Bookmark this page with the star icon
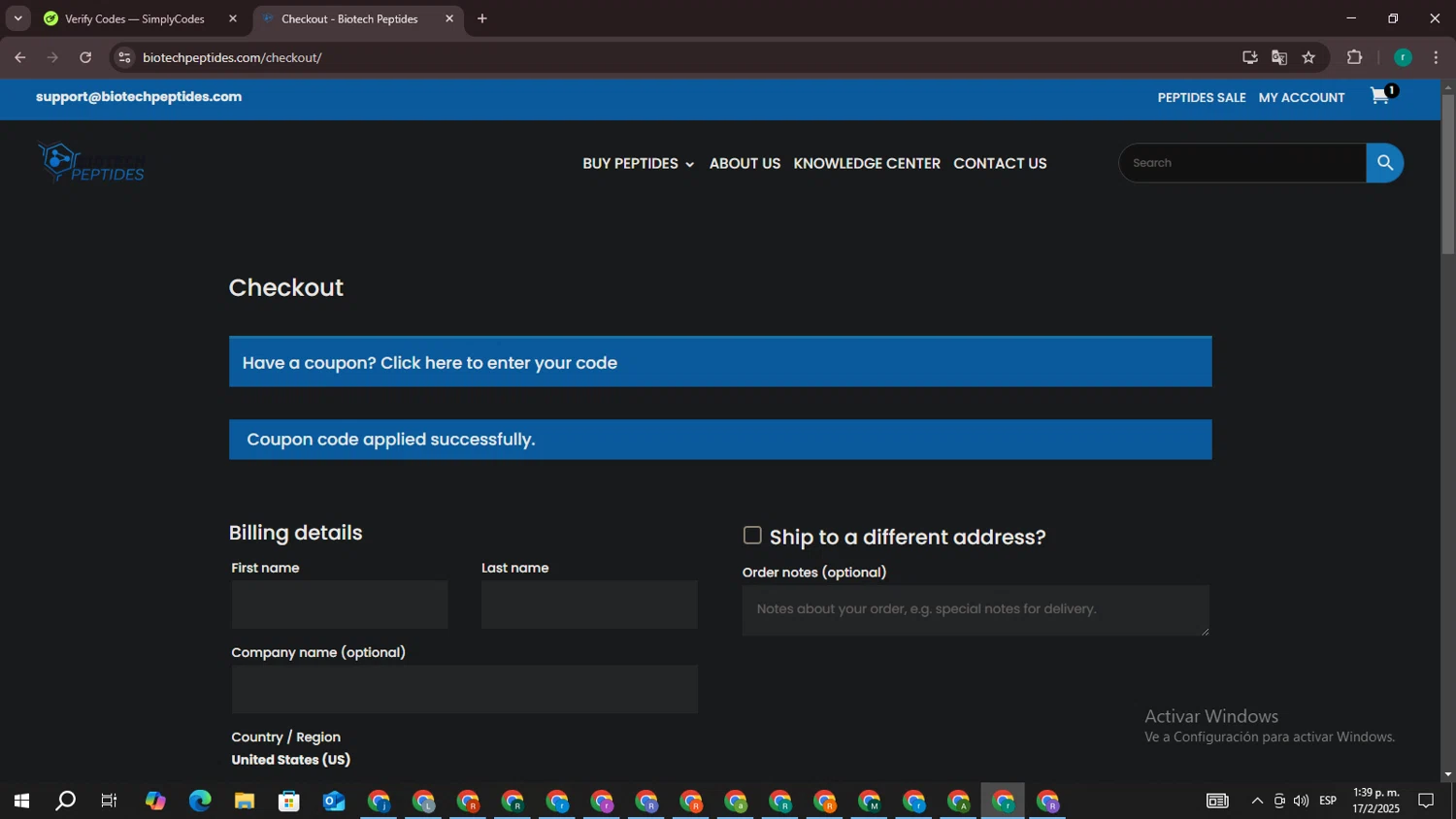 [1308, 57]
